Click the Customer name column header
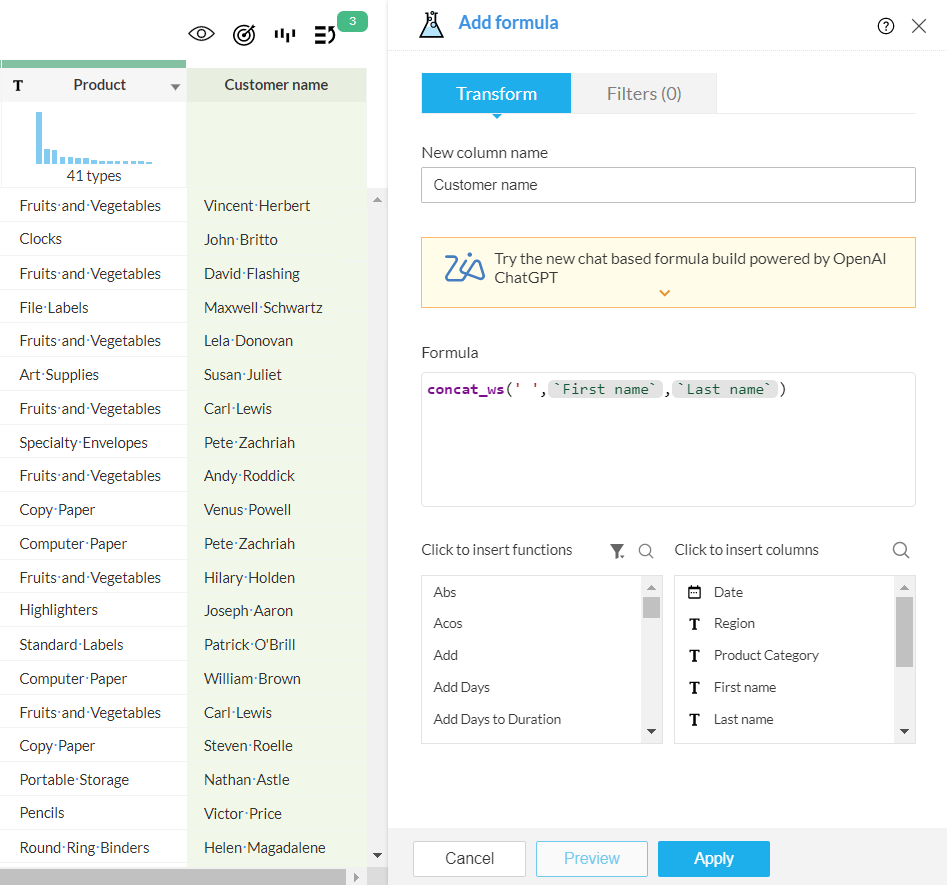This screenshot has height=885, width=947. (x=277, y=85)
